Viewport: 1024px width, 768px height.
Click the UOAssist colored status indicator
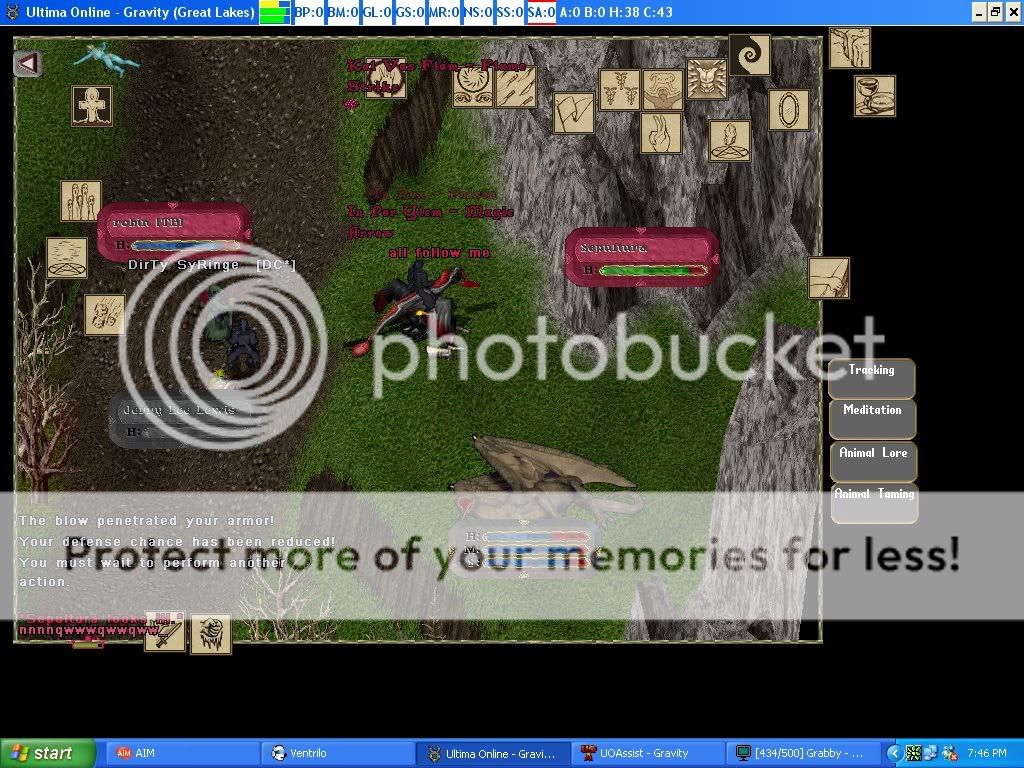click(x=275, y=12)
